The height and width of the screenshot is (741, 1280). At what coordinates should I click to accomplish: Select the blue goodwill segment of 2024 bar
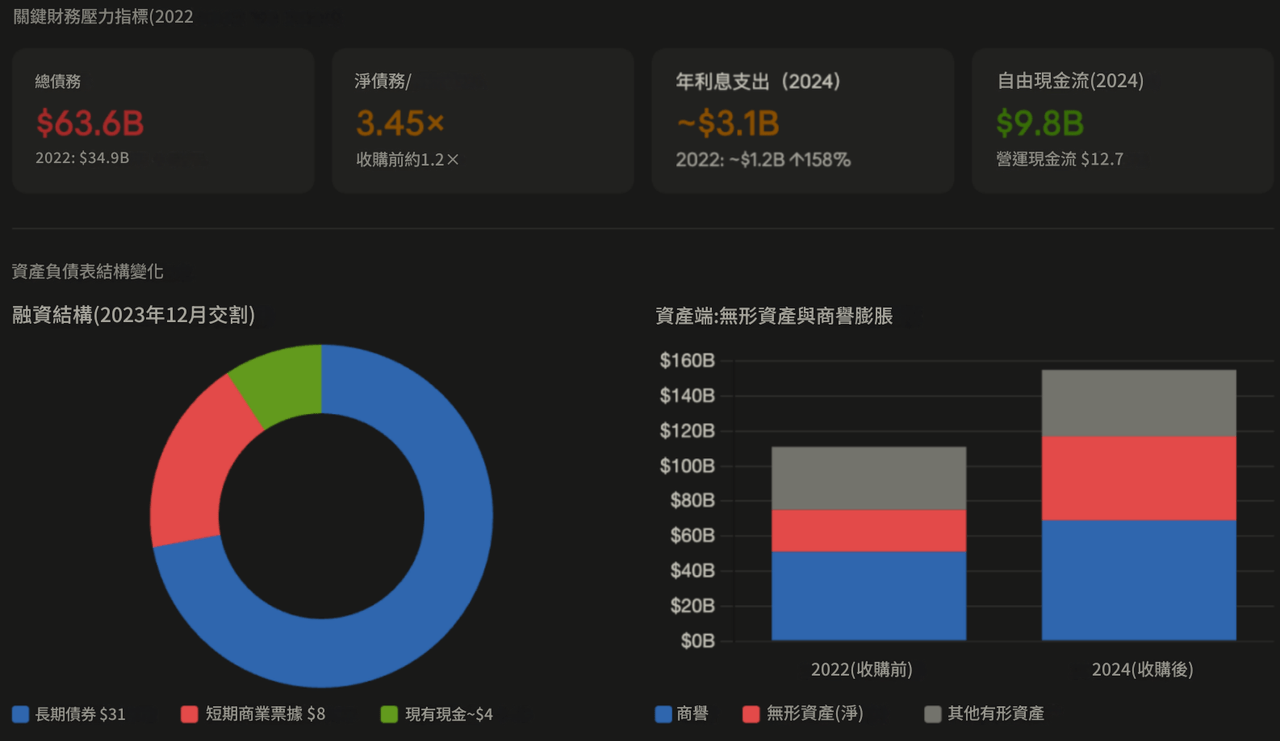point(1139,580)
